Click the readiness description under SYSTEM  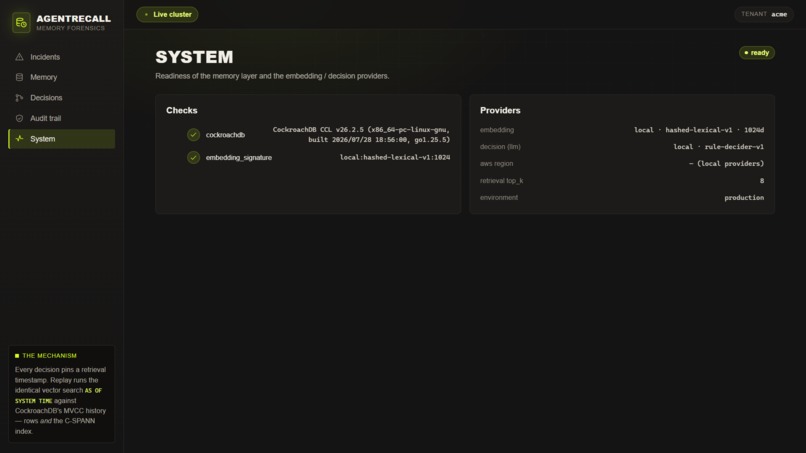(x=272, y=76)
